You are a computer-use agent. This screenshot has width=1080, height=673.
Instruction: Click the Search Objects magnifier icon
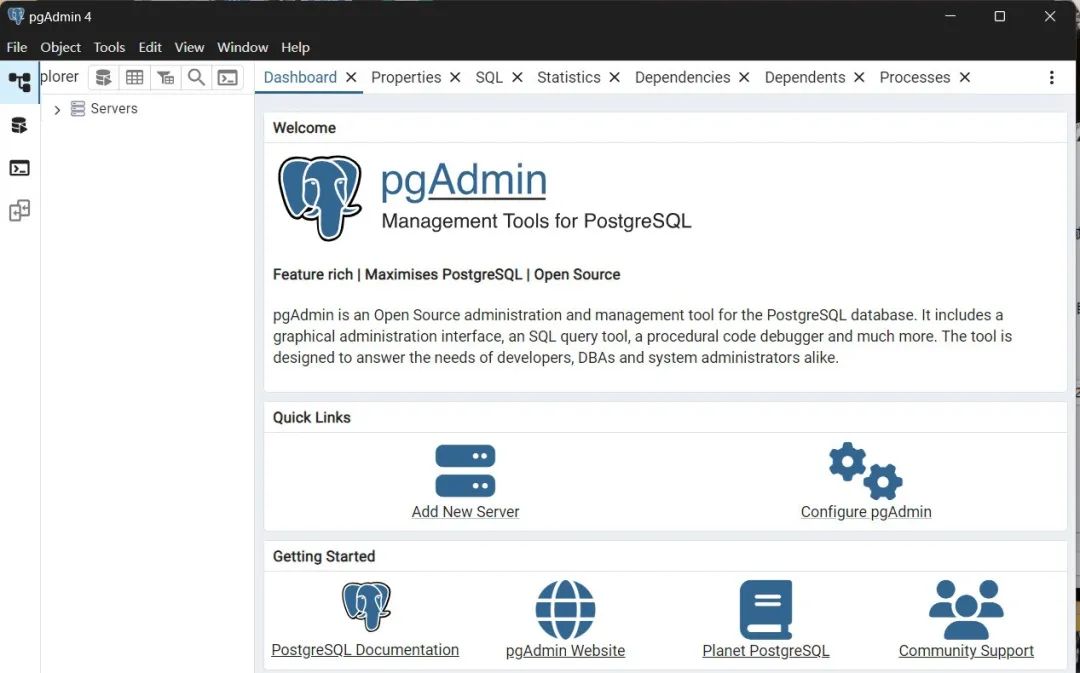point(196,78)
